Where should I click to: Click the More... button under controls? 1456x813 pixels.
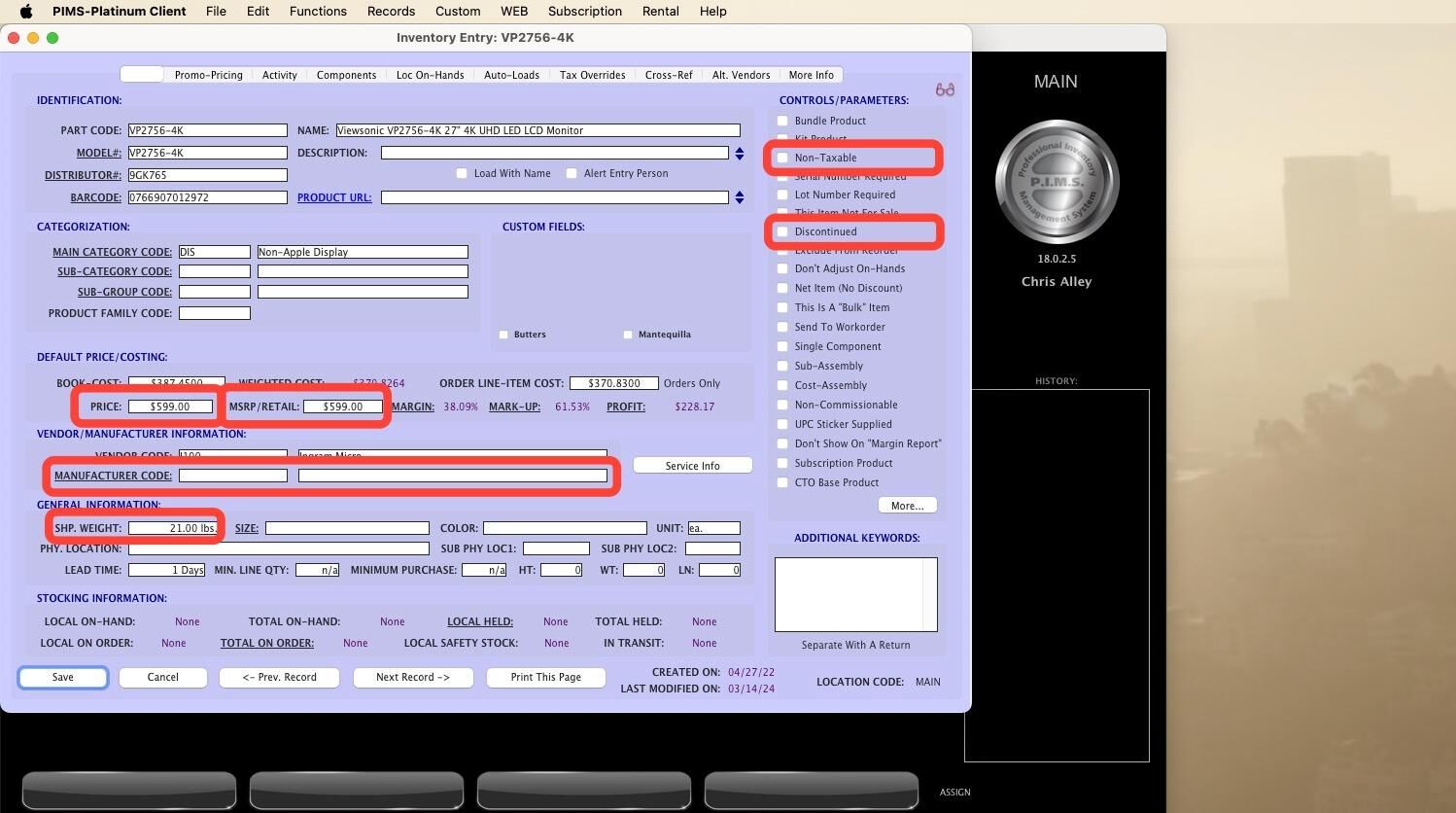tap(908, 506)
